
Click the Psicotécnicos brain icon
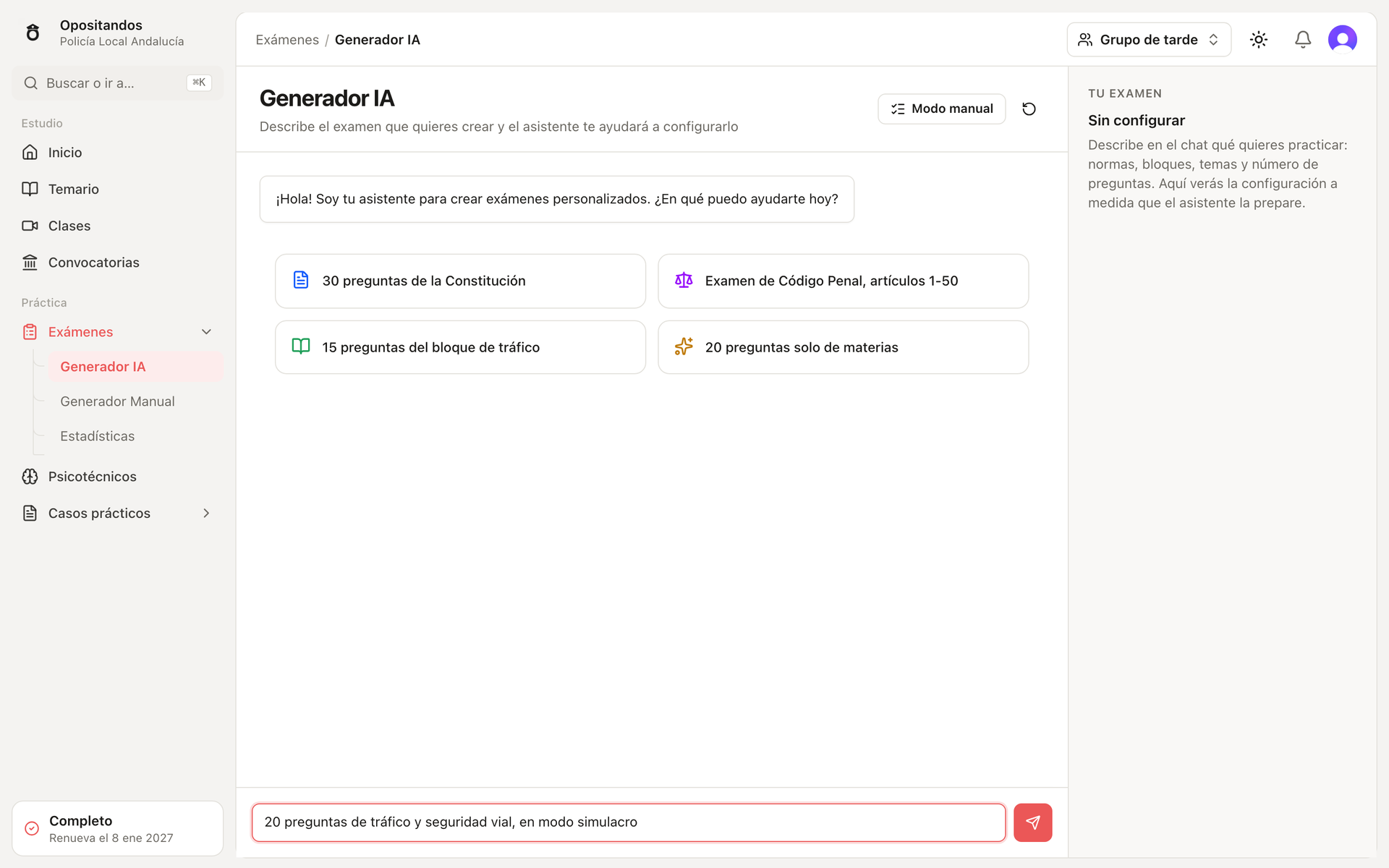(x=30, y=477)
